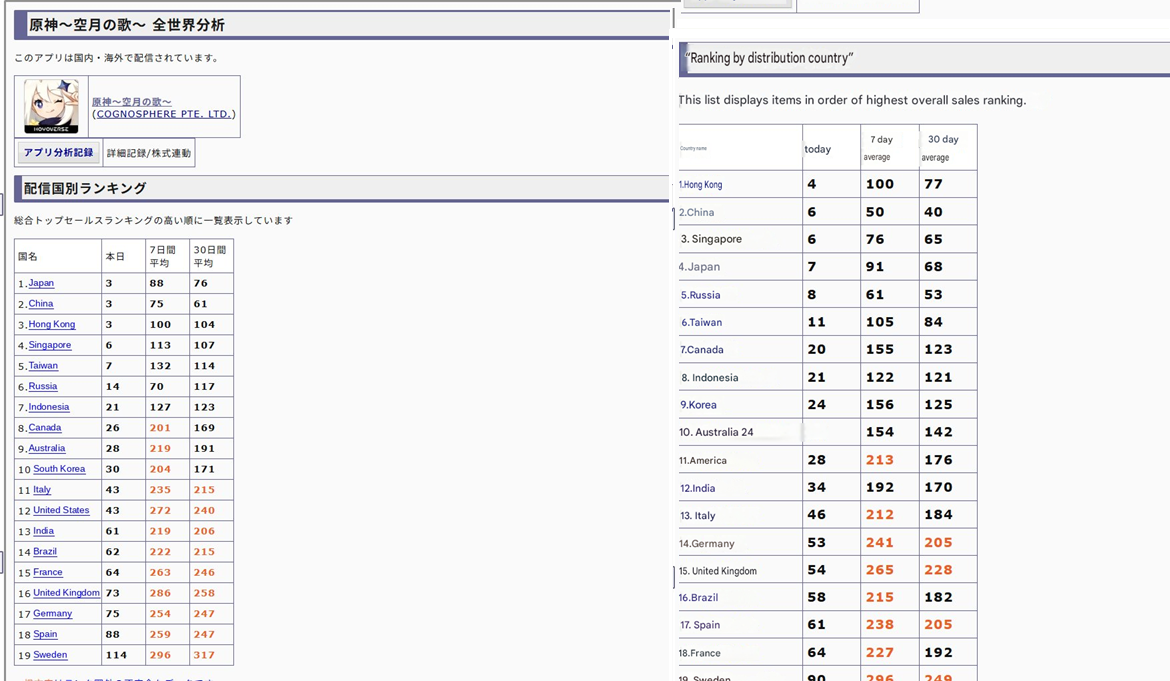1170x681 pixels.
Task: Open COGNOSPHERE PTE. LTD. publisher link
Action: tap(164, 114)
